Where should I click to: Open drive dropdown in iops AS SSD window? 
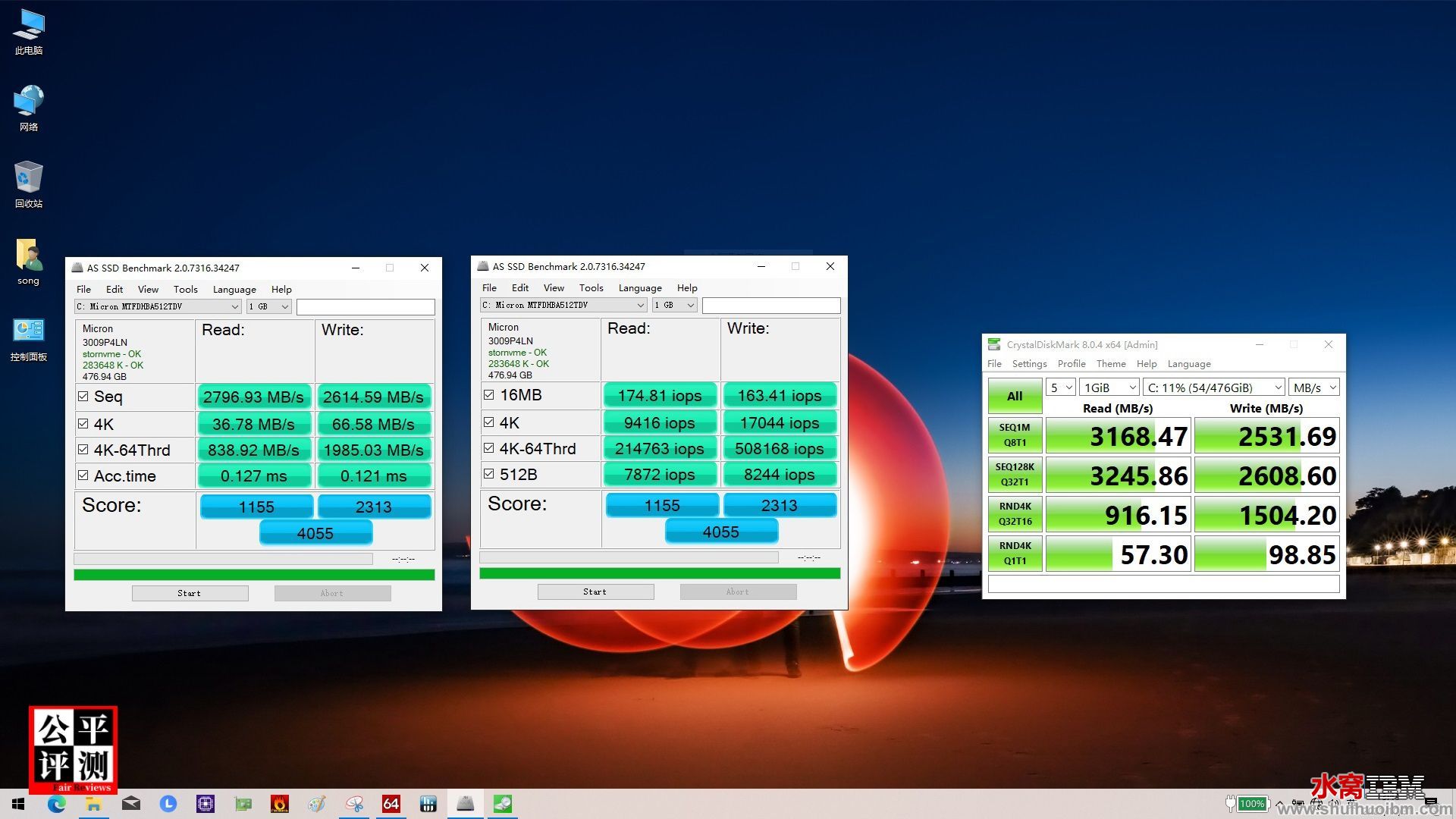click(563, 305)
